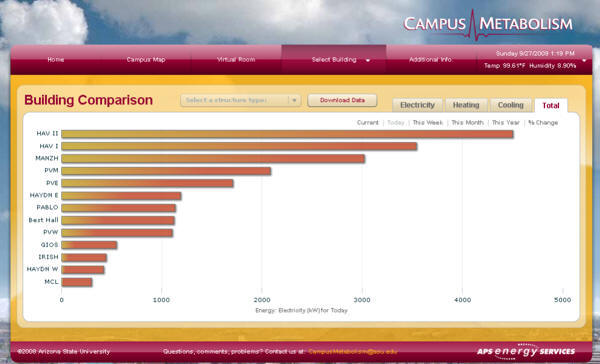Show This Week time range
Screen dimensions: 600x364
tap(427, 122)
